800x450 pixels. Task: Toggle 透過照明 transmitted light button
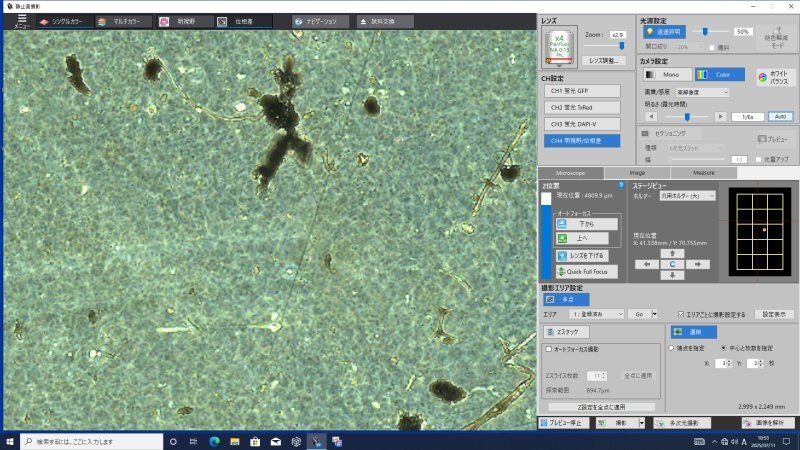[x=664, y=32]
